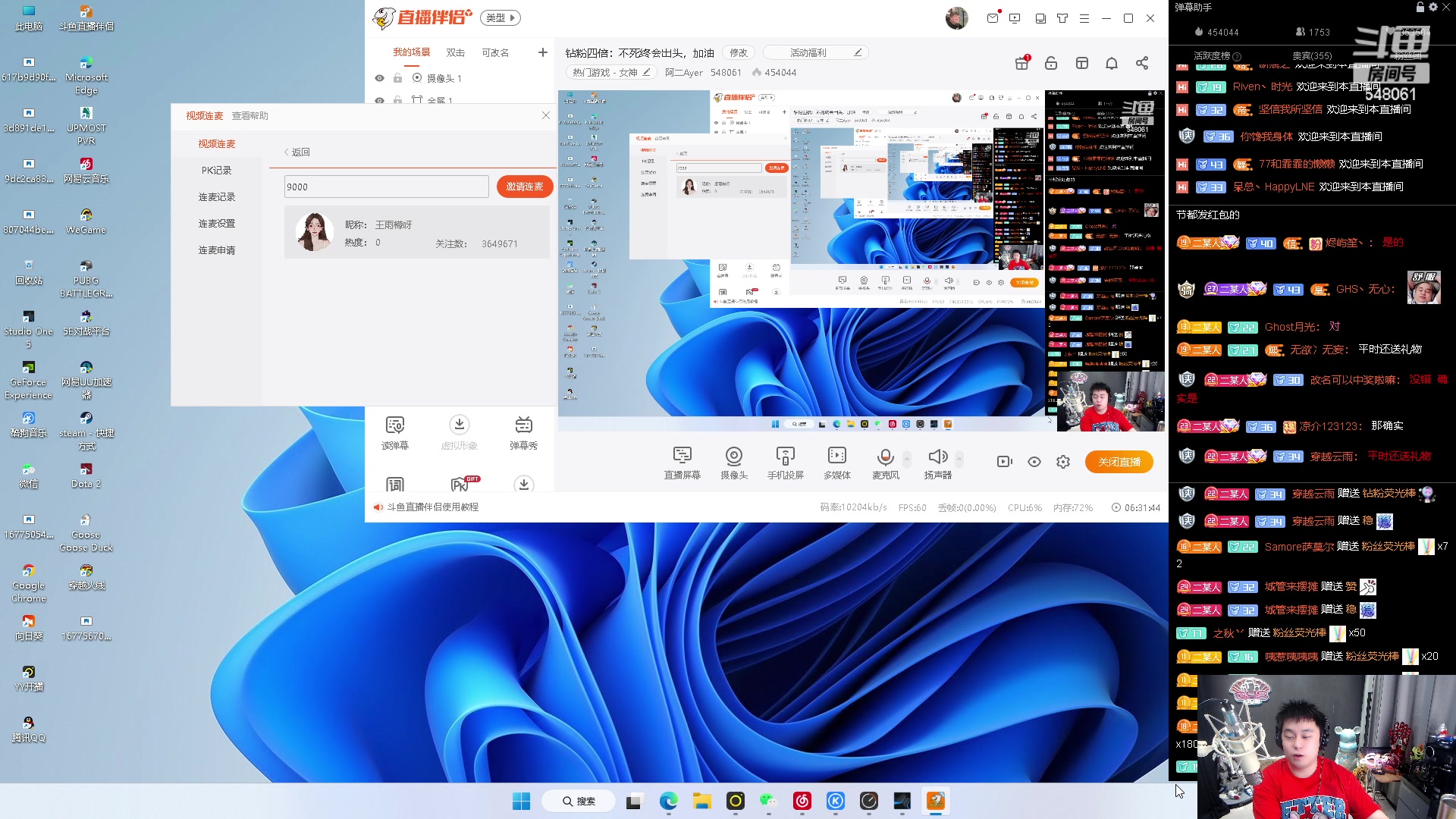
Task: Go back with 返回 chevron
Action: 297,152
